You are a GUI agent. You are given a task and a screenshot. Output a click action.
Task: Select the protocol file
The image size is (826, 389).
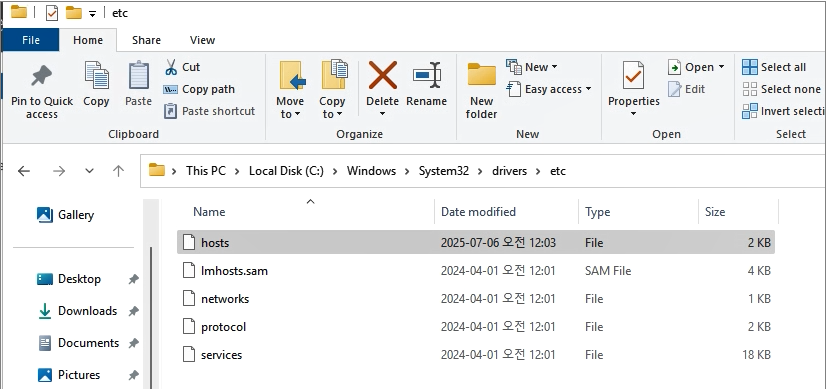476,327
